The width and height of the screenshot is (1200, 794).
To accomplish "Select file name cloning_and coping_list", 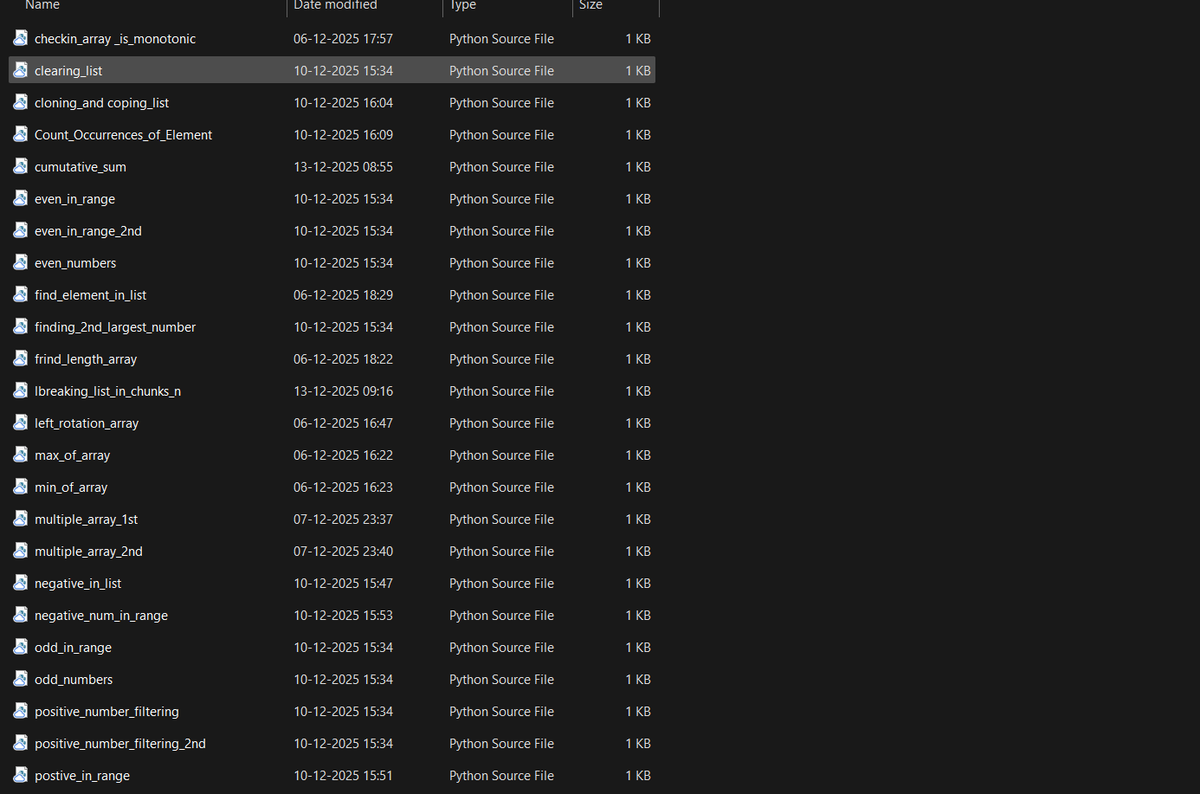I will point(102,103).
